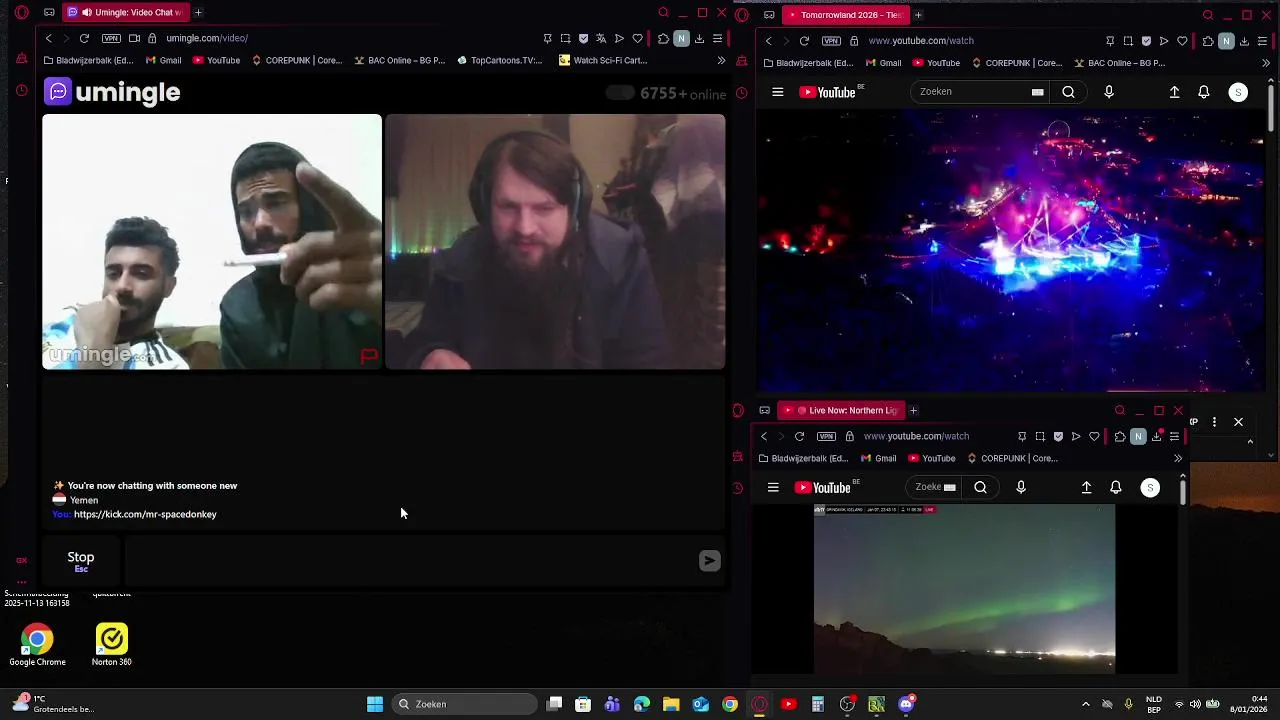Screen dimensions: 1280x720
Task: Pin the tab icon in Tomorrowland window toolbar
Action: (1110, 41)
